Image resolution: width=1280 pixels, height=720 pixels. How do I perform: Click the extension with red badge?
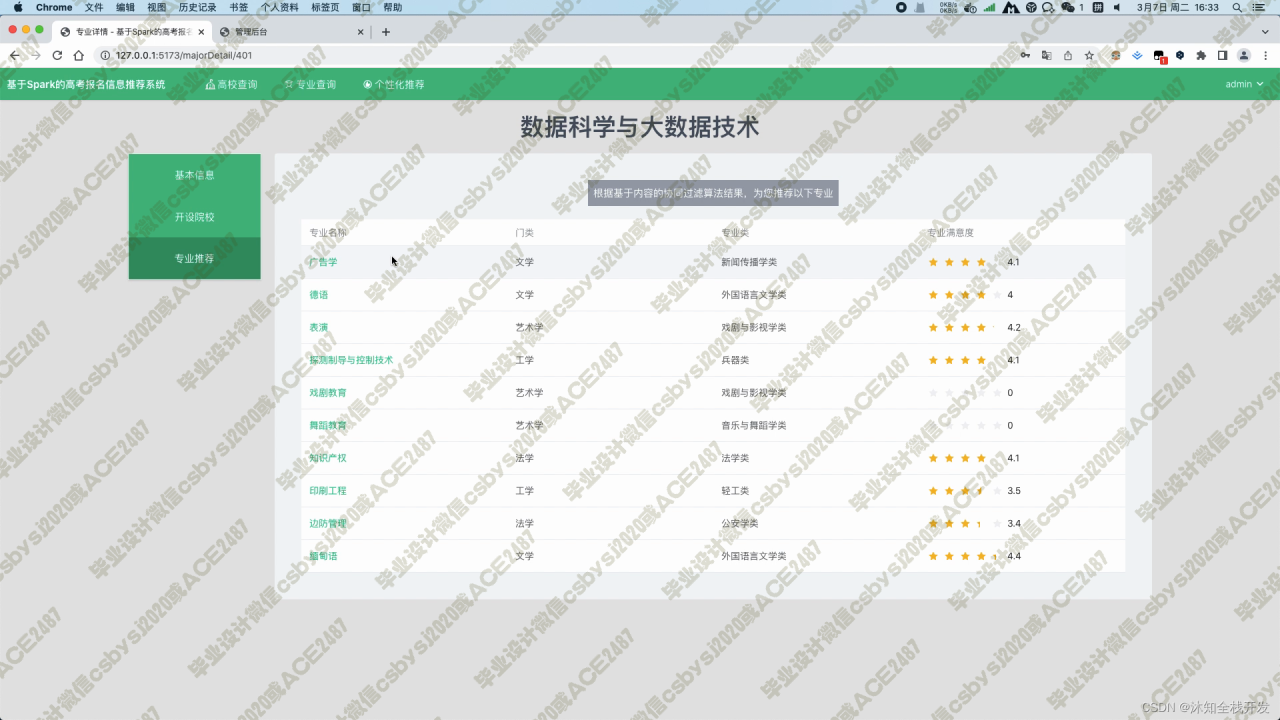point(1159,57)
